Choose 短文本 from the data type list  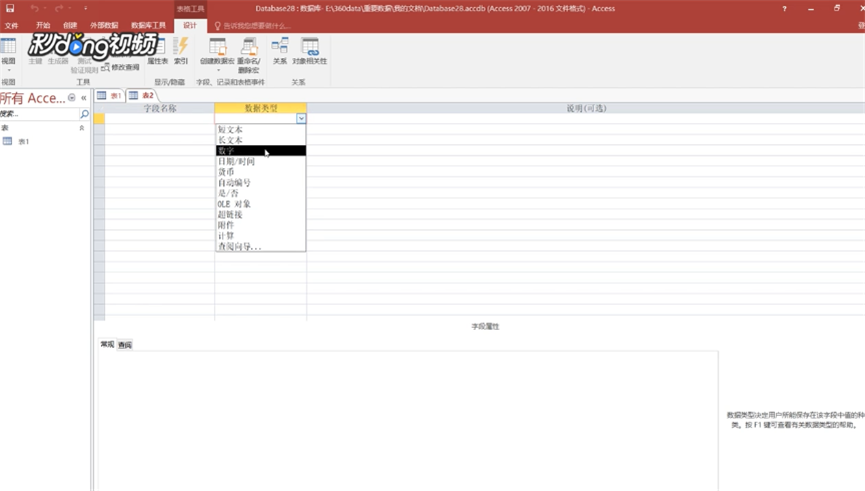click(x=260, y=130)
